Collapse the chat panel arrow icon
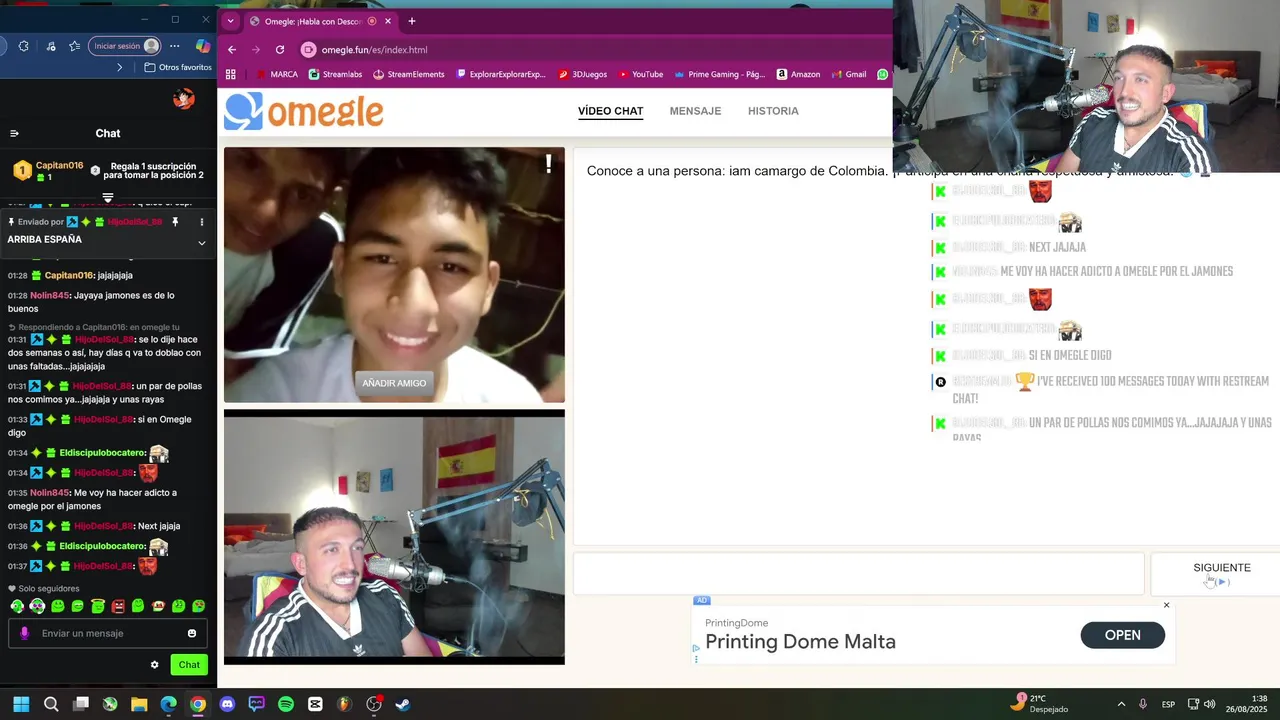 pos(14,133)
